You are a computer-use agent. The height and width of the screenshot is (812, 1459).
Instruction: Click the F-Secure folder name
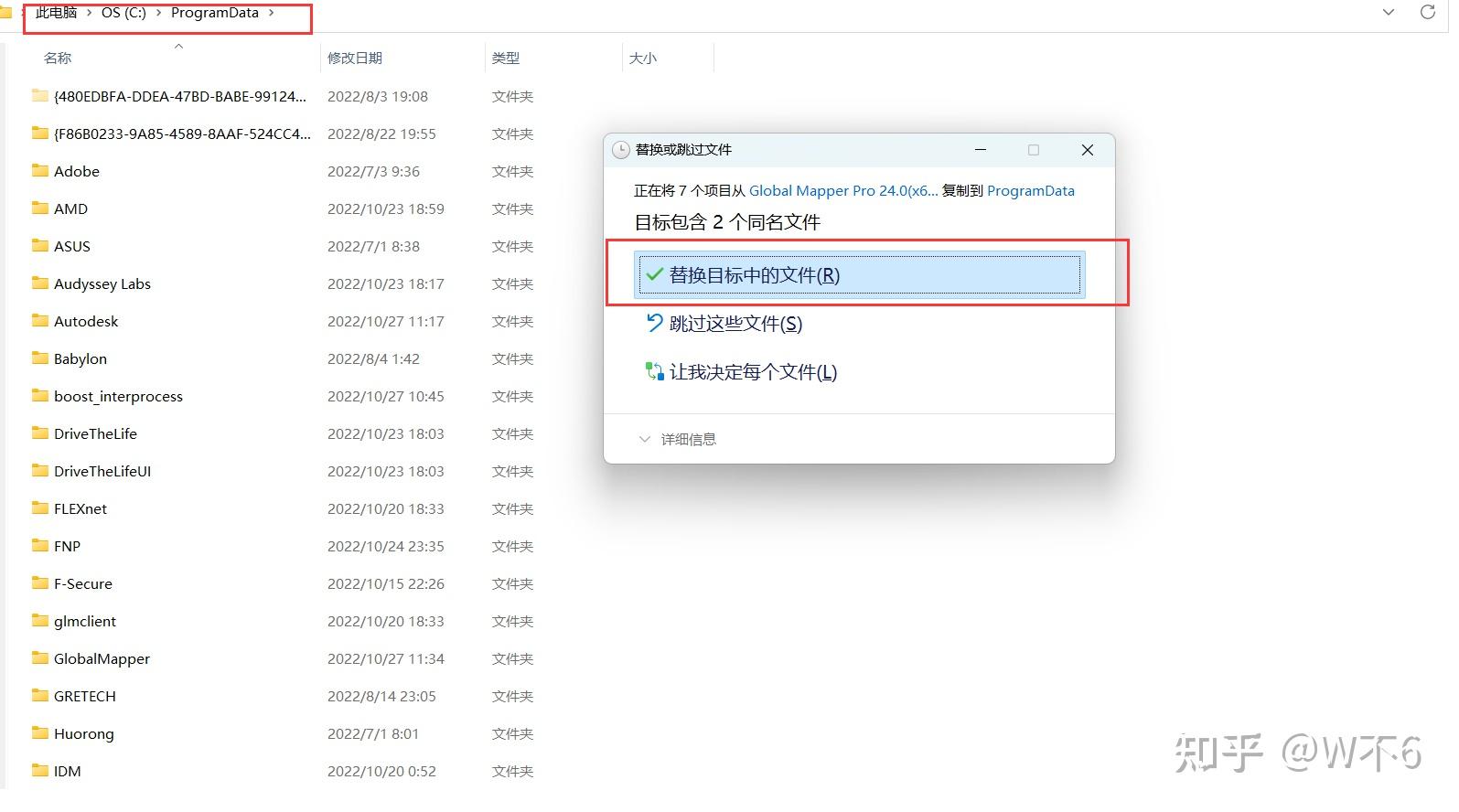tap(83, 583)
